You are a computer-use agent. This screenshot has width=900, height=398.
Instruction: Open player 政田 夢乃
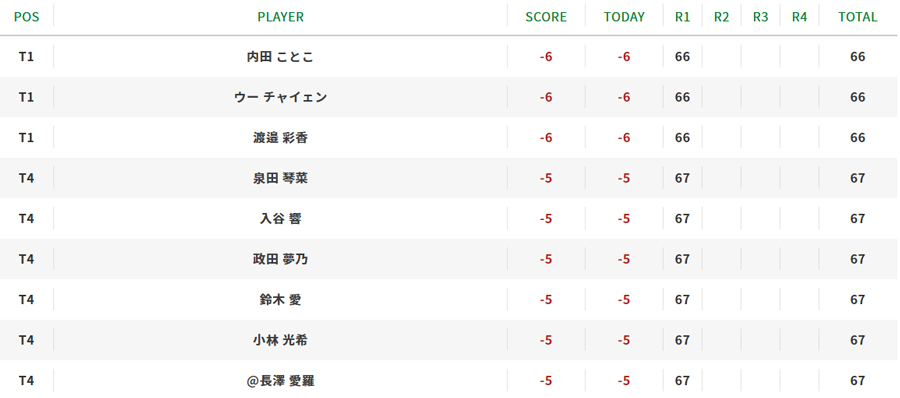pos(280,259)
